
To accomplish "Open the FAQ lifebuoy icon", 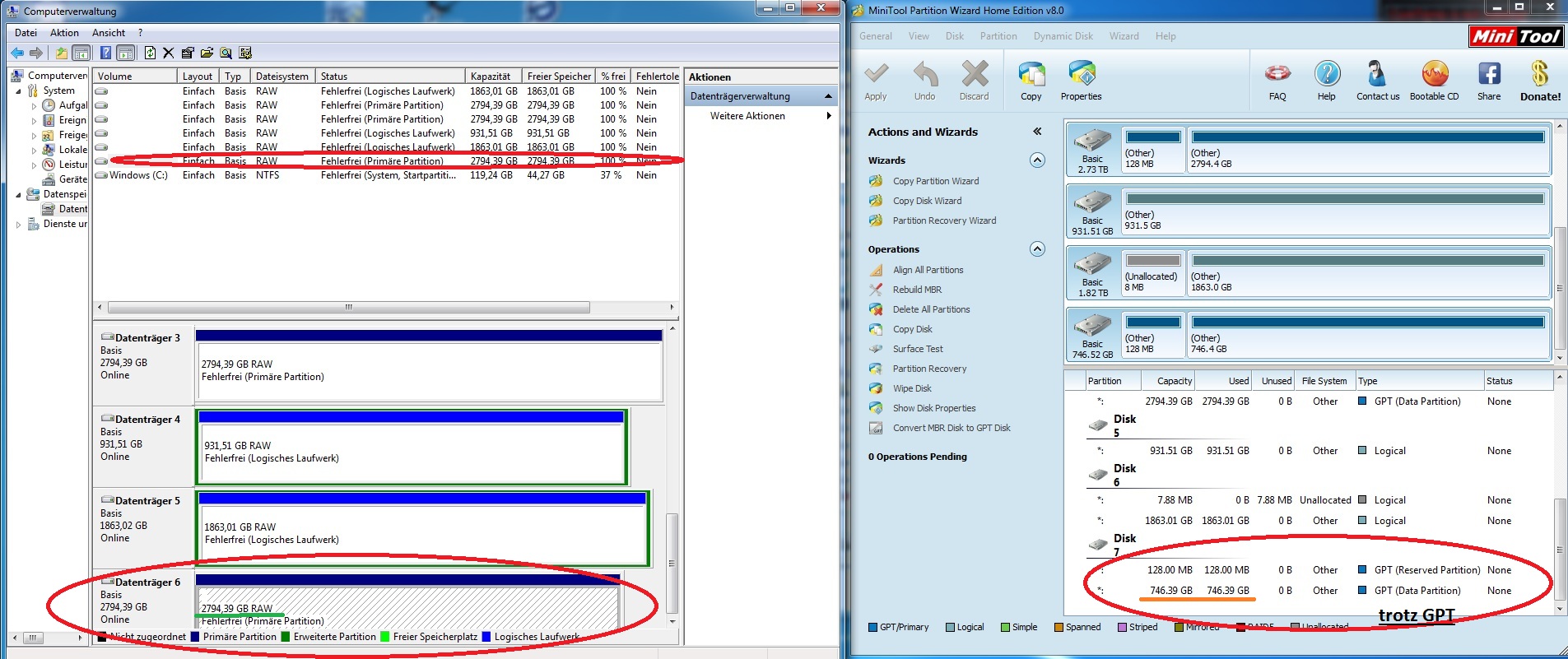I will (x=1277, y=81).
